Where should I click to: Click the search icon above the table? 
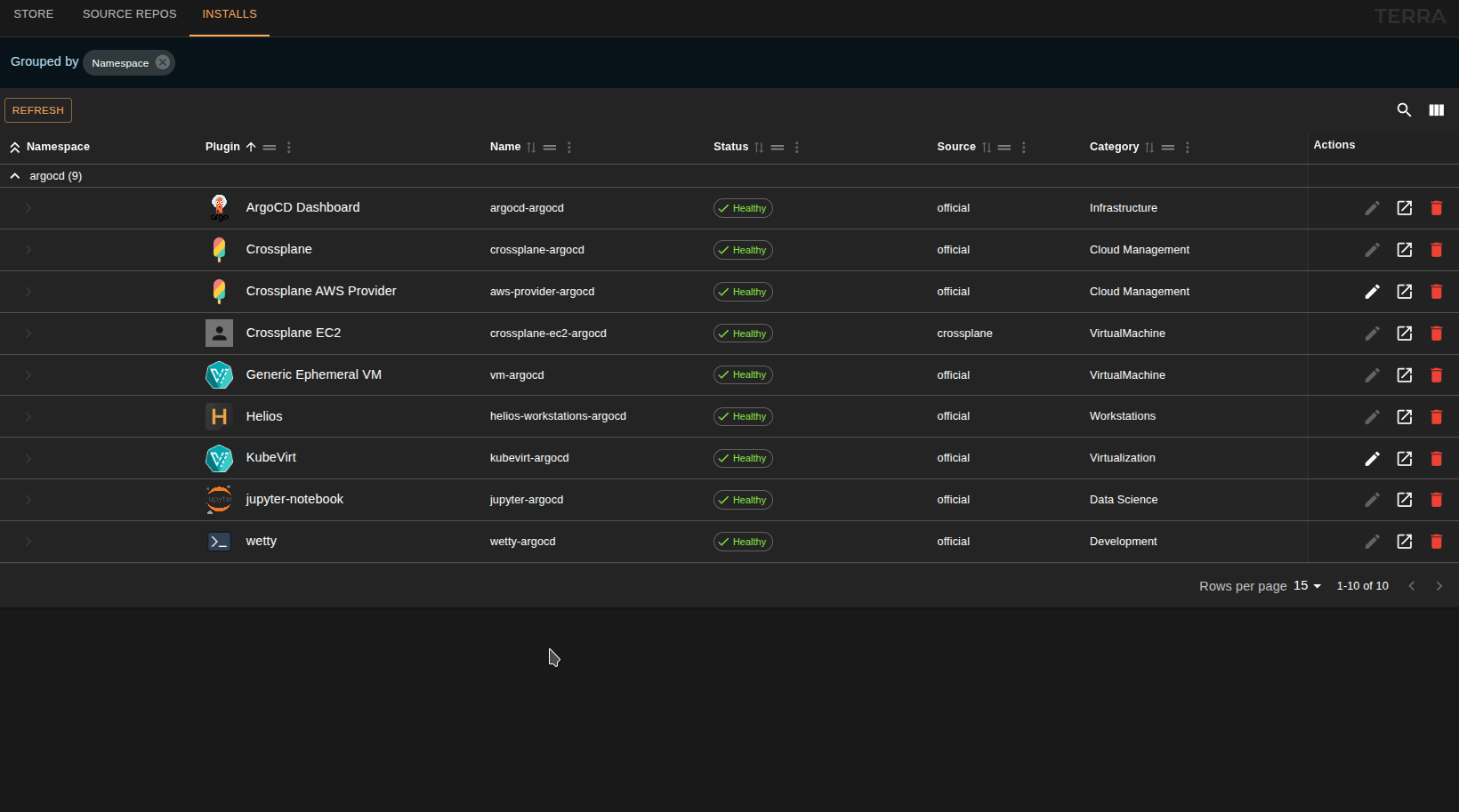click(x=1404, y=110)
